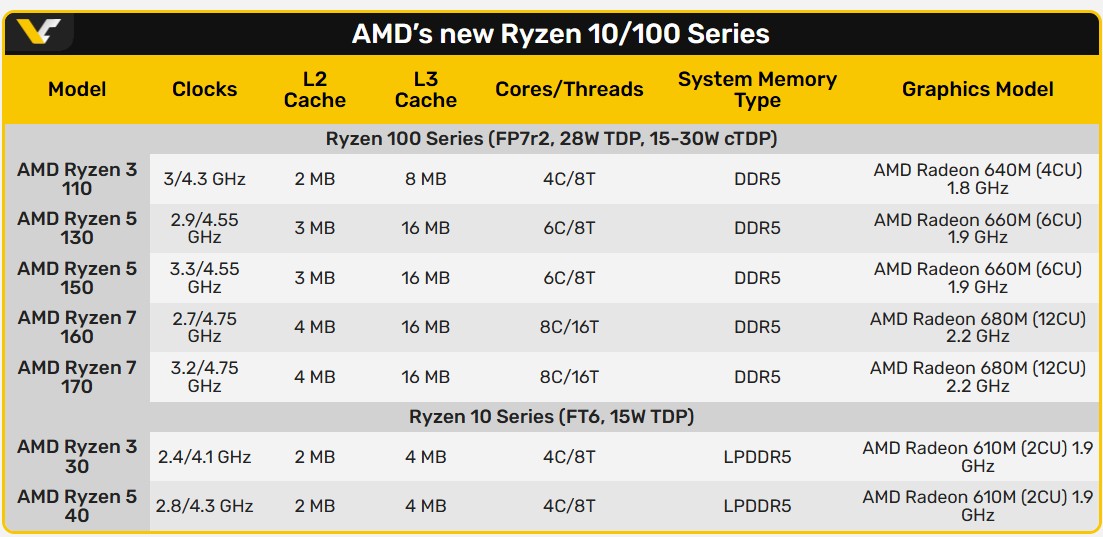Click the AMD Ryzen 5 130 model name
1103x537 pixels.
(x=77, y=228)
